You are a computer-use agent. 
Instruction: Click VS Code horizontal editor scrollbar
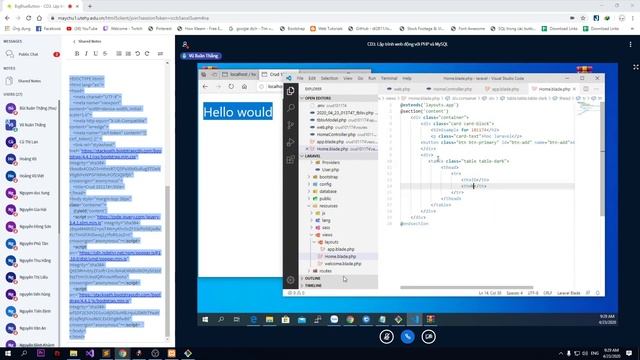[467, 287]
